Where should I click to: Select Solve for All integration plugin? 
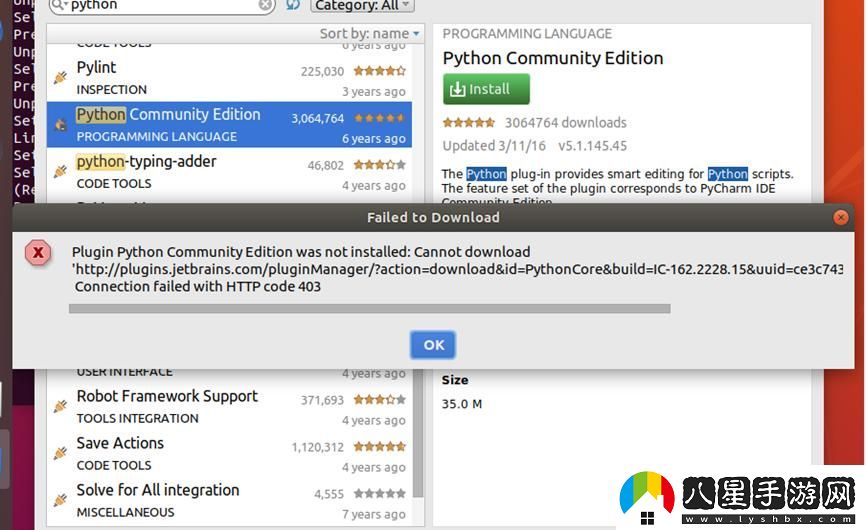[x=229, y=501]
